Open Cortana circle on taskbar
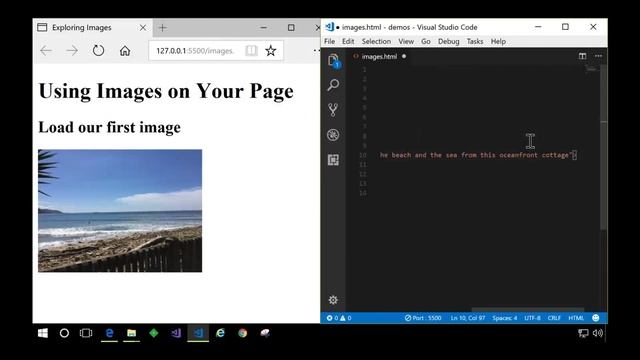 click(64, 333)
